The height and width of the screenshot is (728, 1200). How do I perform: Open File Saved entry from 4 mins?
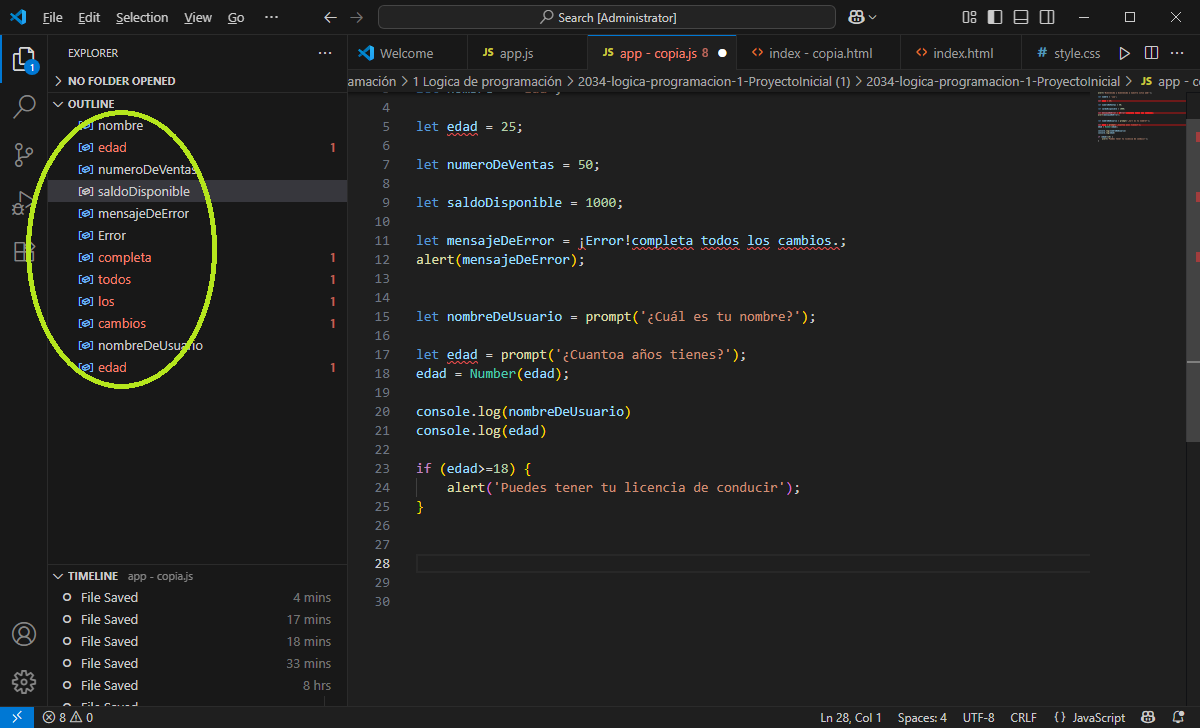point(198,598)
